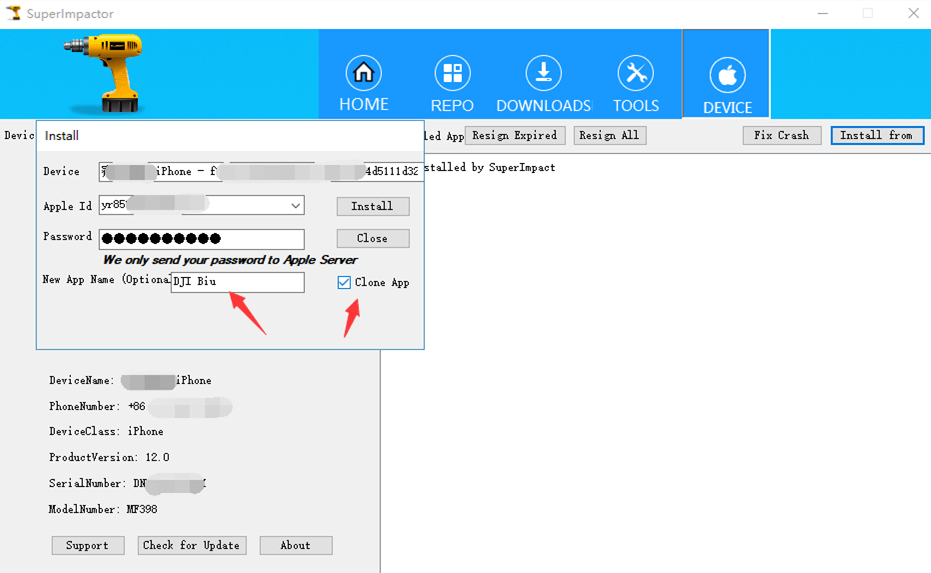Open the DOWNLOADS tab
The height and width of the screenshot is (573, 931).
(543, 83)
